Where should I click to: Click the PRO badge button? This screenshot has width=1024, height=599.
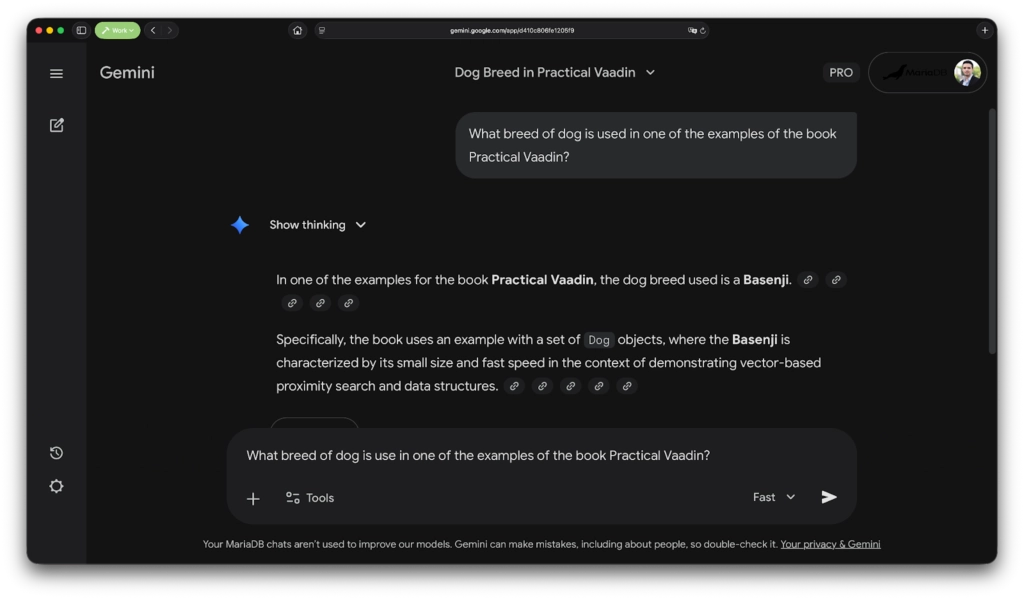[x=841, y=72]
